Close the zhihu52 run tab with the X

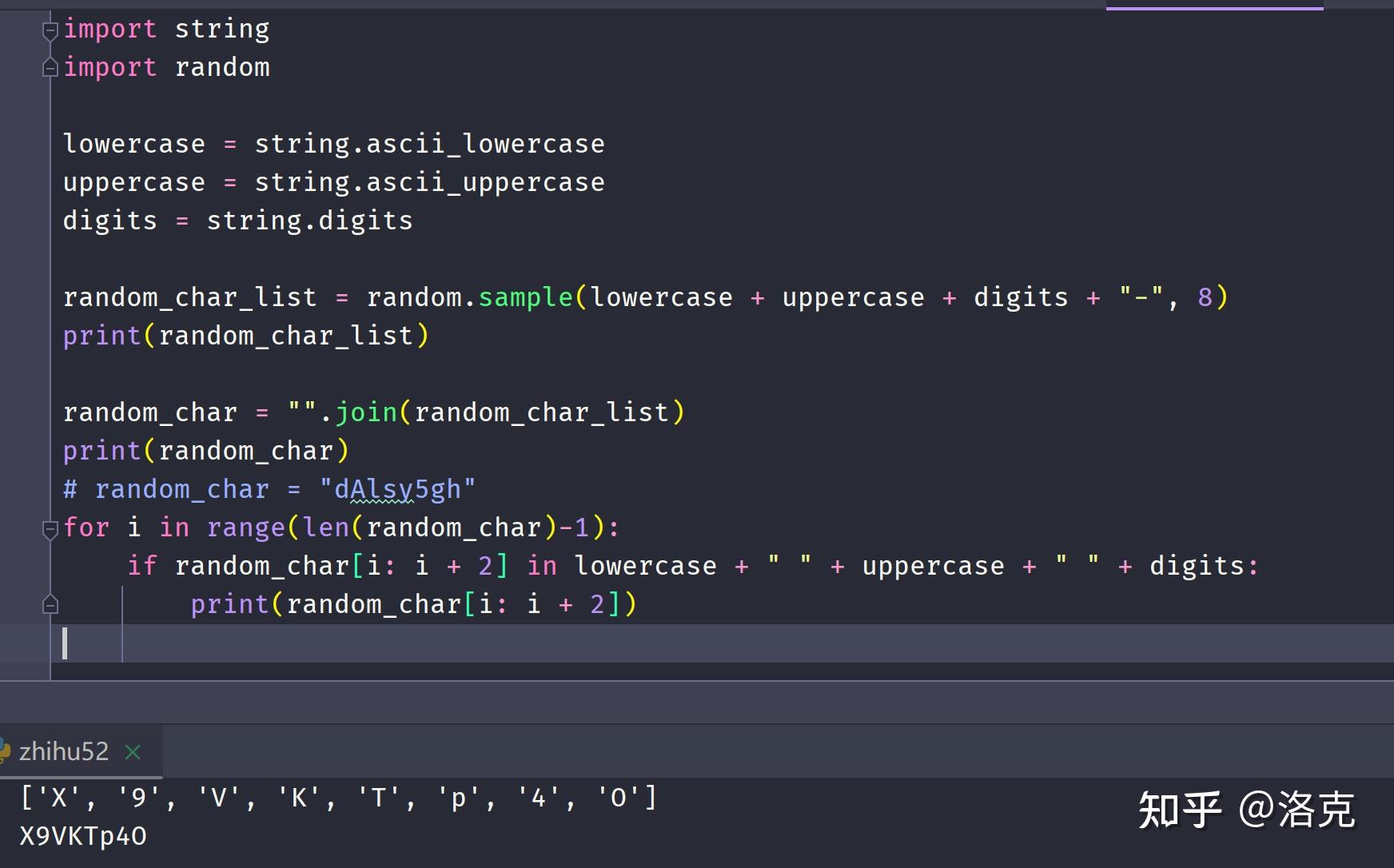pos(133,751)
